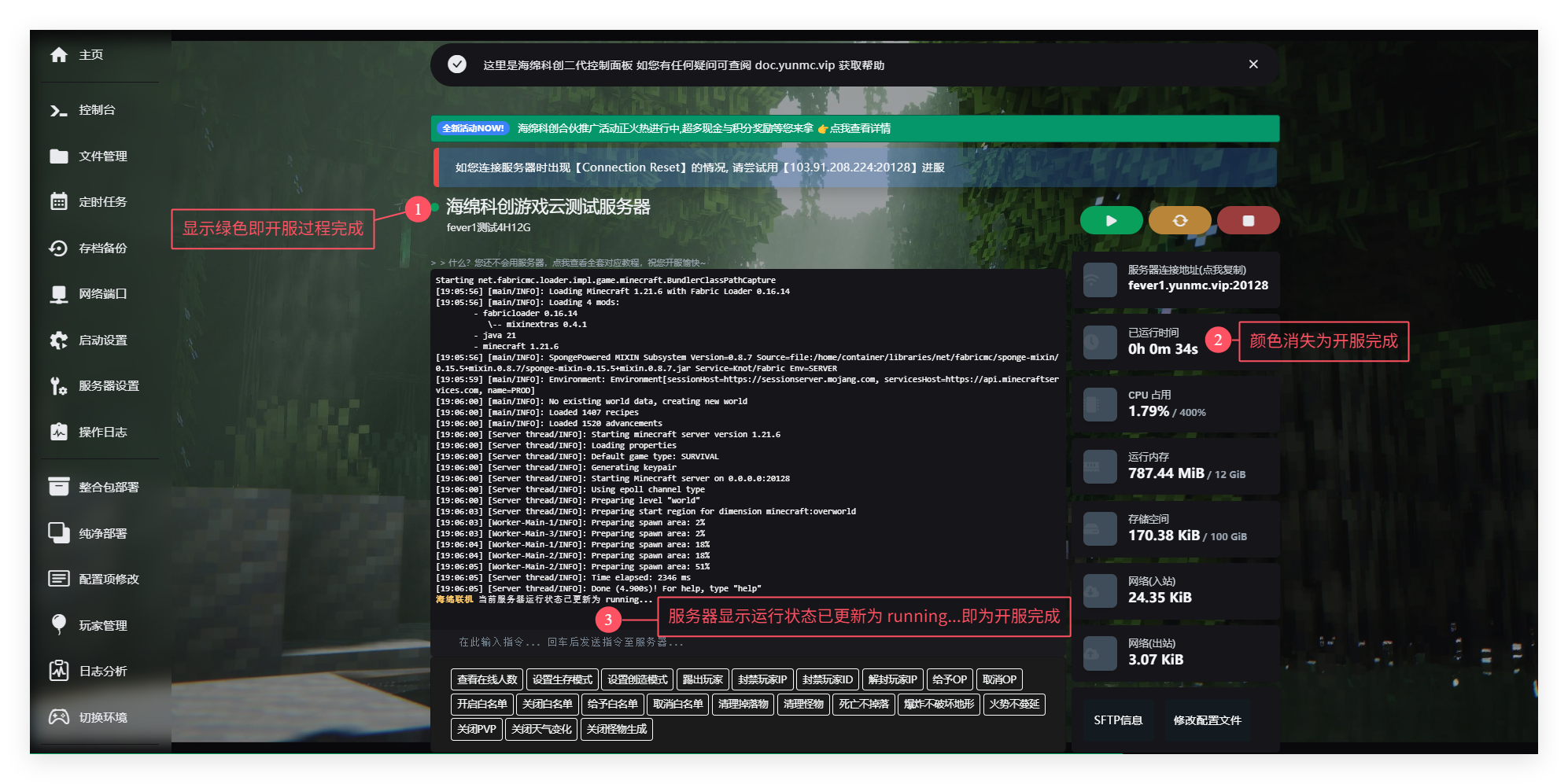Open 主页 home icon in sidebar
This screenshot has width=1568, height=784.
[59, 55]
